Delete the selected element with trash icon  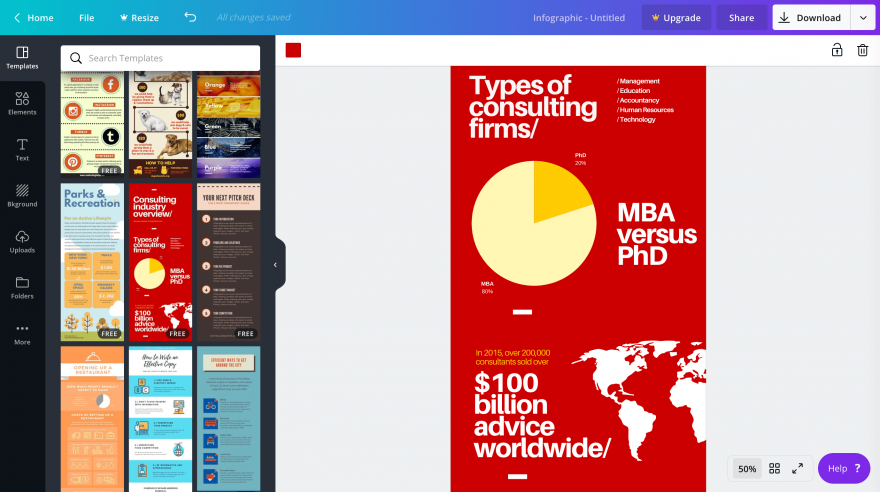(862, 50)
